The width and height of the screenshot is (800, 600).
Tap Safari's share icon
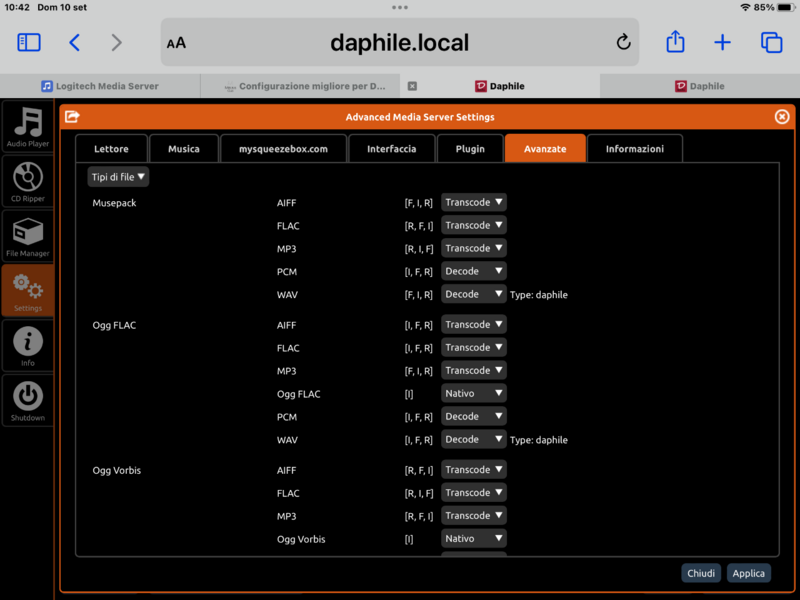click(675, 42)
